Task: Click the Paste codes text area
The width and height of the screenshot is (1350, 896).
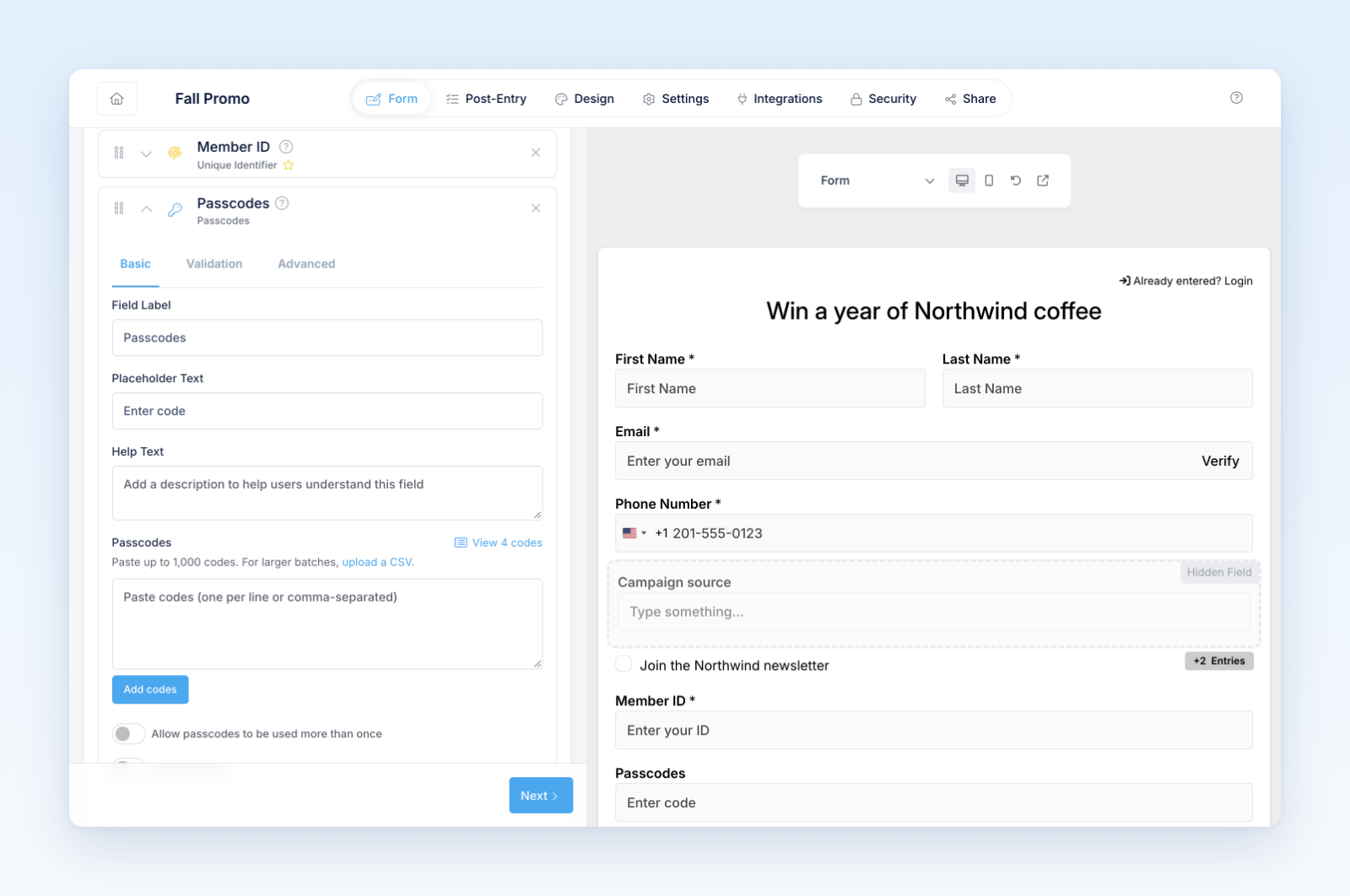Action: pyautogui.click(x=327, y=623)
